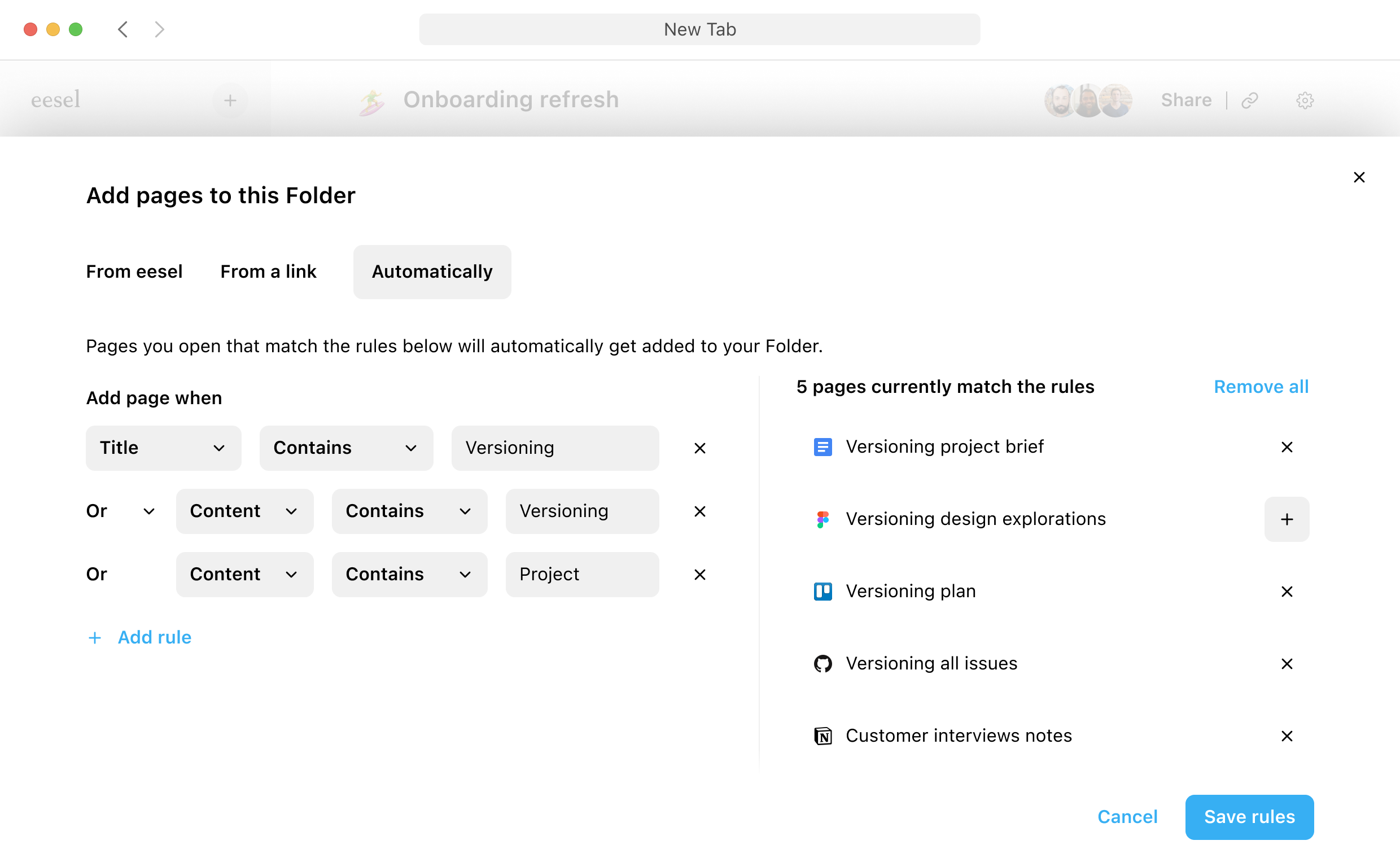Edit the second rule Versioning value field
This screenshot has width=1400, height=858.
[x=582, y=511]
